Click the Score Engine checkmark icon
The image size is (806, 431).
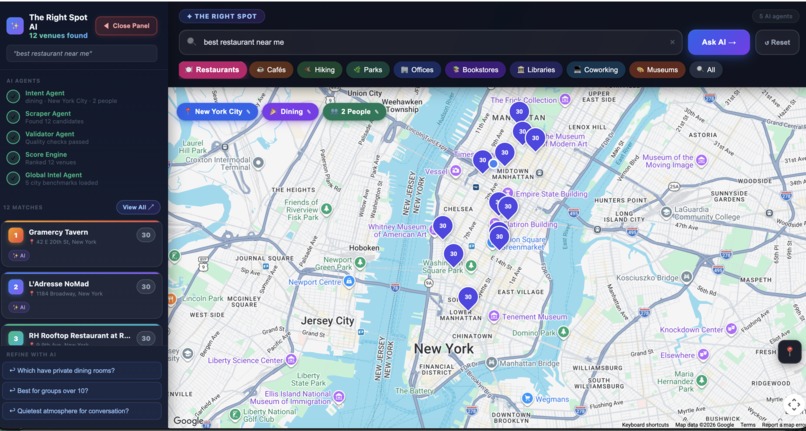coord(13,158)
